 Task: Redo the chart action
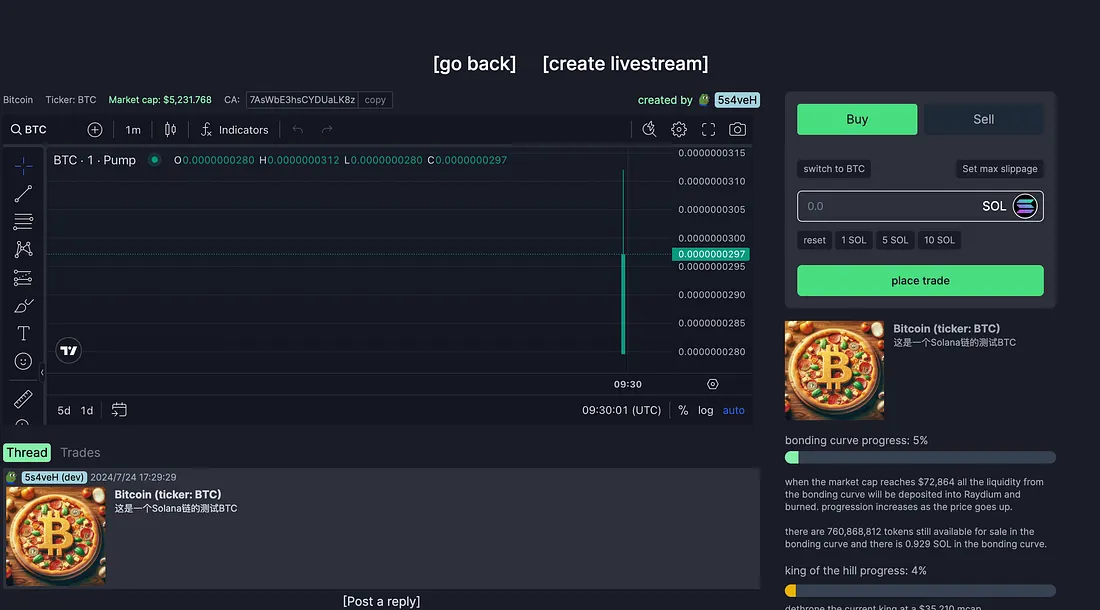coord(327,130)
